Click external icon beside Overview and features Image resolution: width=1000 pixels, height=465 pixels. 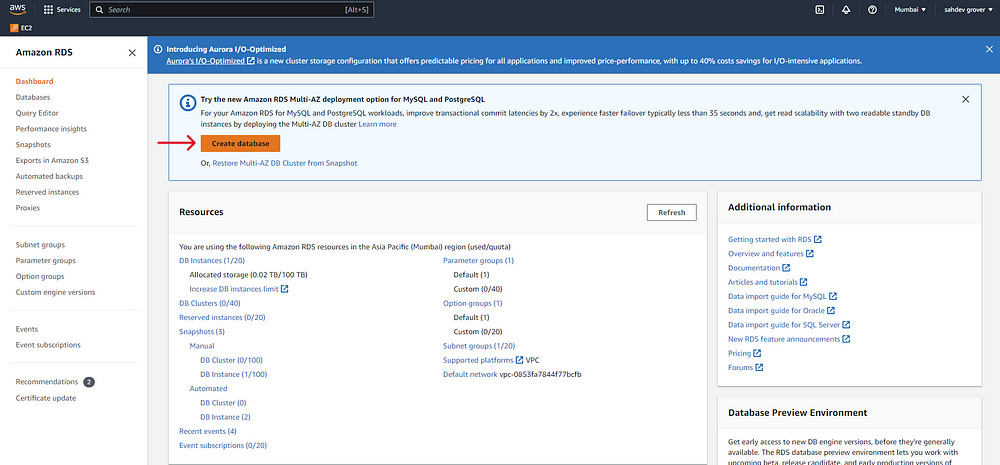810,254
